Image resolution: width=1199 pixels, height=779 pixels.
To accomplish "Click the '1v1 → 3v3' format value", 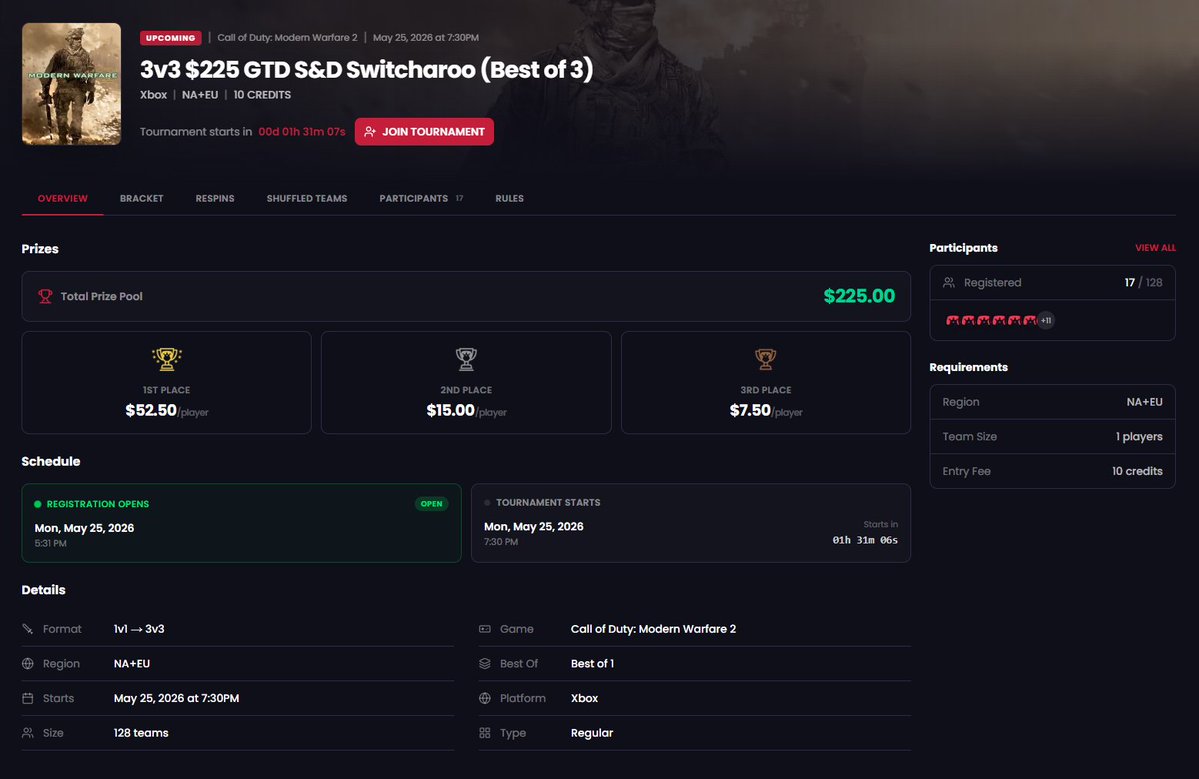I will point(139,628).
